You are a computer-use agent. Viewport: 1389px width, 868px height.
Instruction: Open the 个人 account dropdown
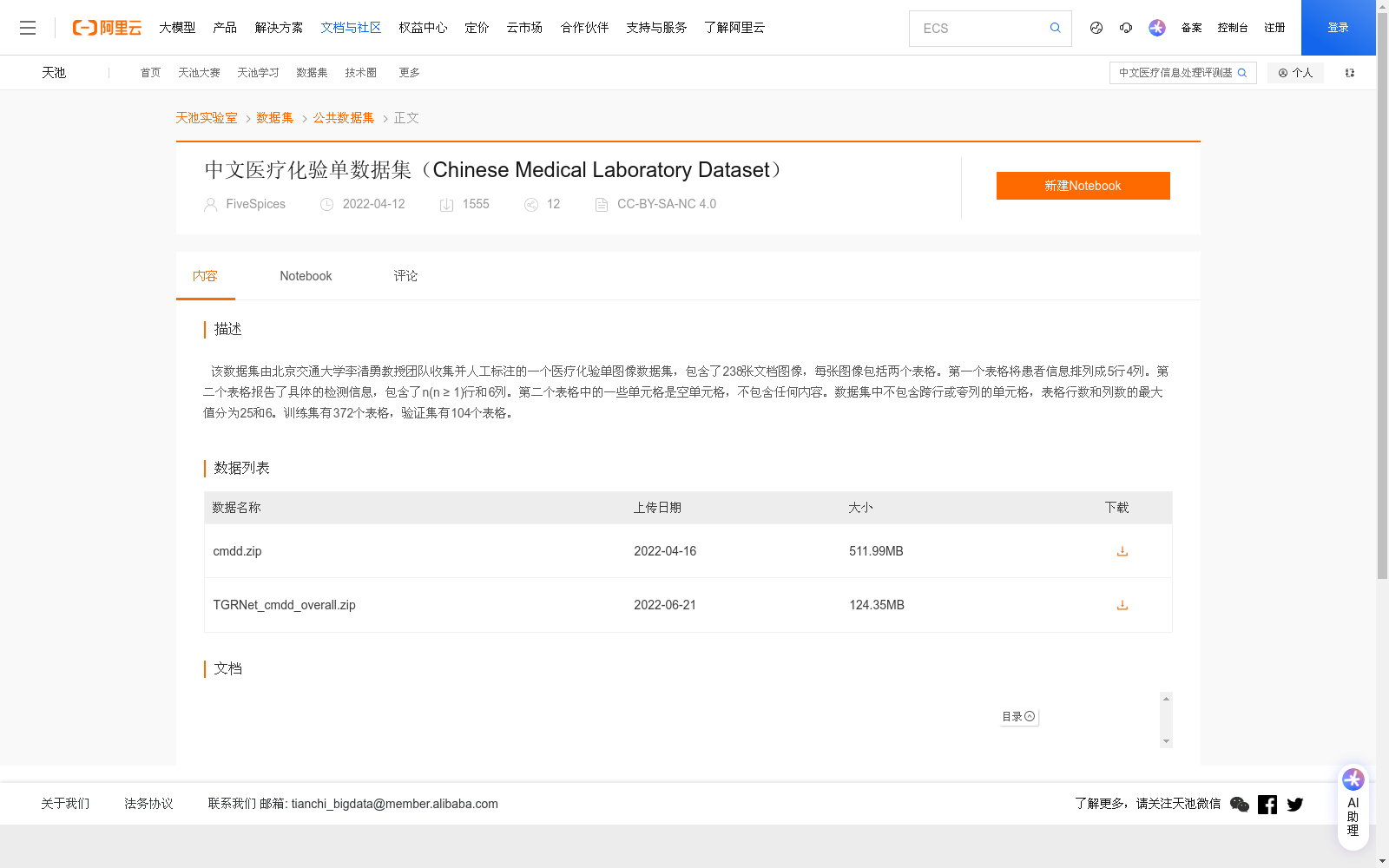coord(1295,73)
